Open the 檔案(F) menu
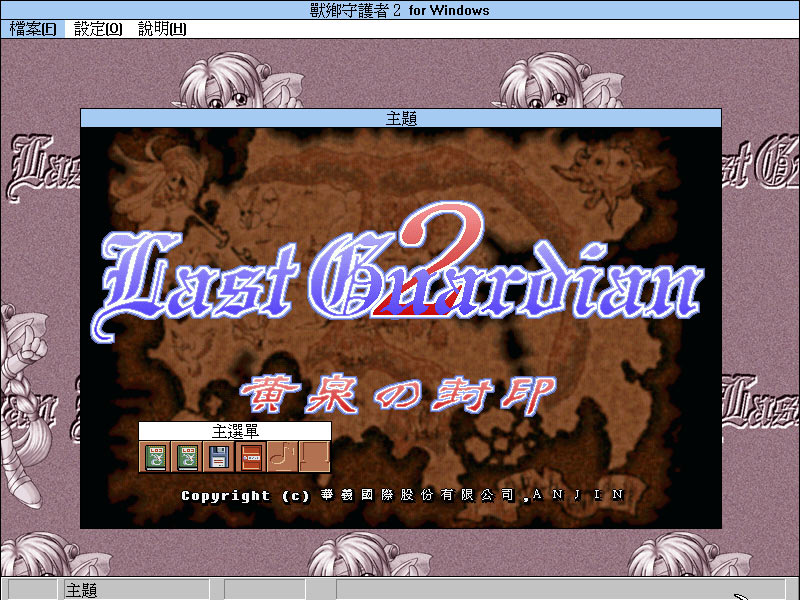The height and width of the screenshot is (600, 800). coord(33,29)
